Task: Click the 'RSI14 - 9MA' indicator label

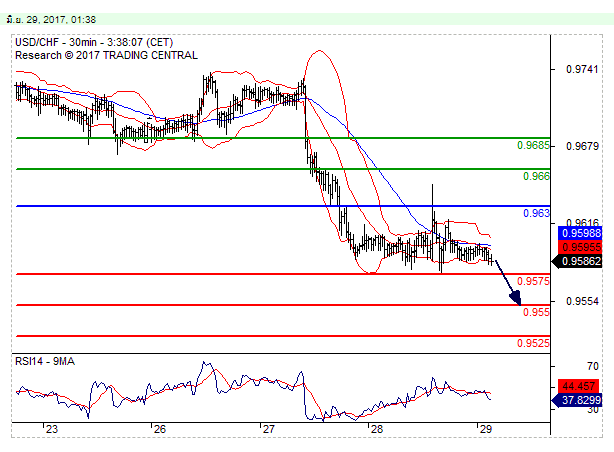Action: tap(45, 361)
